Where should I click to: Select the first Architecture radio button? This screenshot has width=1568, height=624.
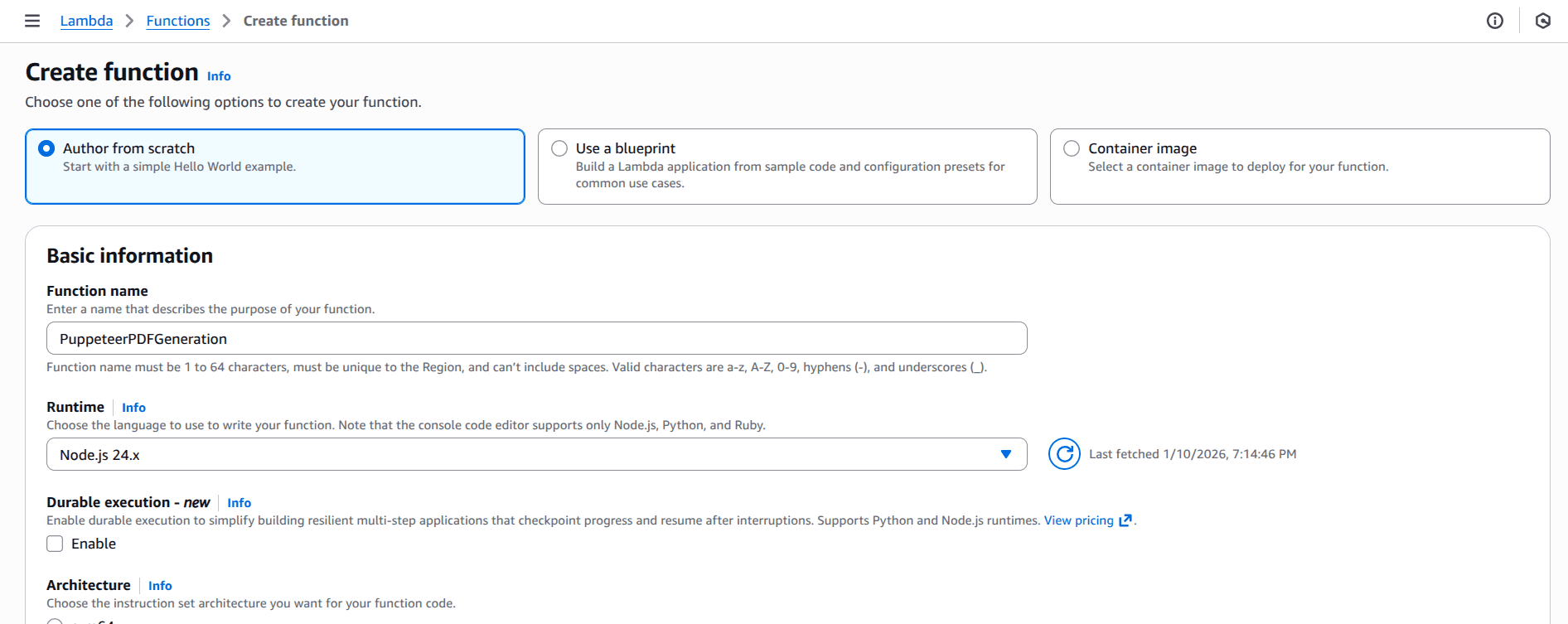point(55,621)
